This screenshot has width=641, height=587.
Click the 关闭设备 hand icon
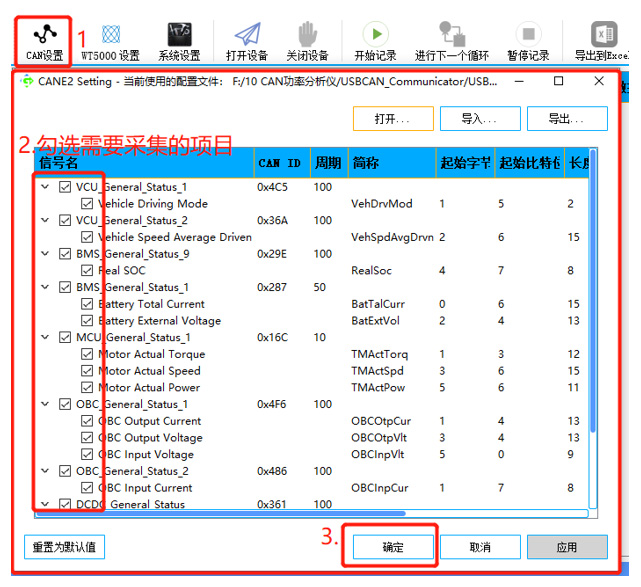(x=307, y=34)
